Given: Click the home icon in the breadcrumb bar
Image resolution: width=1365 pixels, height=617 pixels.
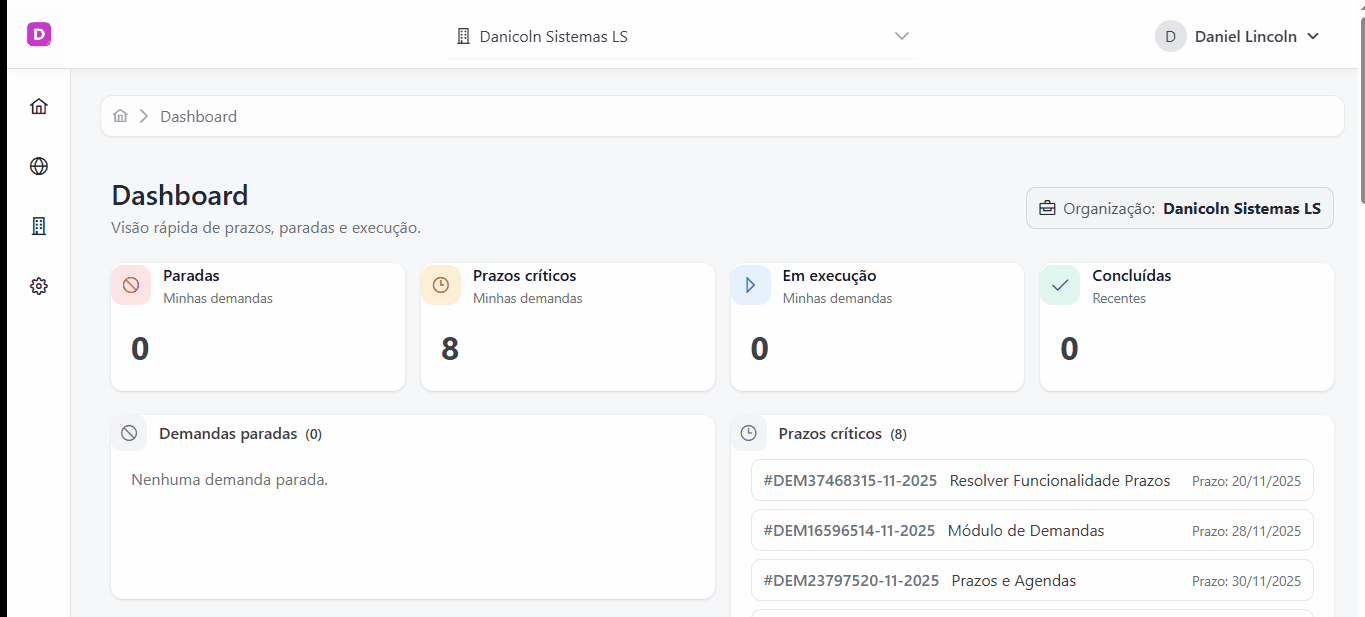Looking at the screenshot, I should [x=120, y=115].
